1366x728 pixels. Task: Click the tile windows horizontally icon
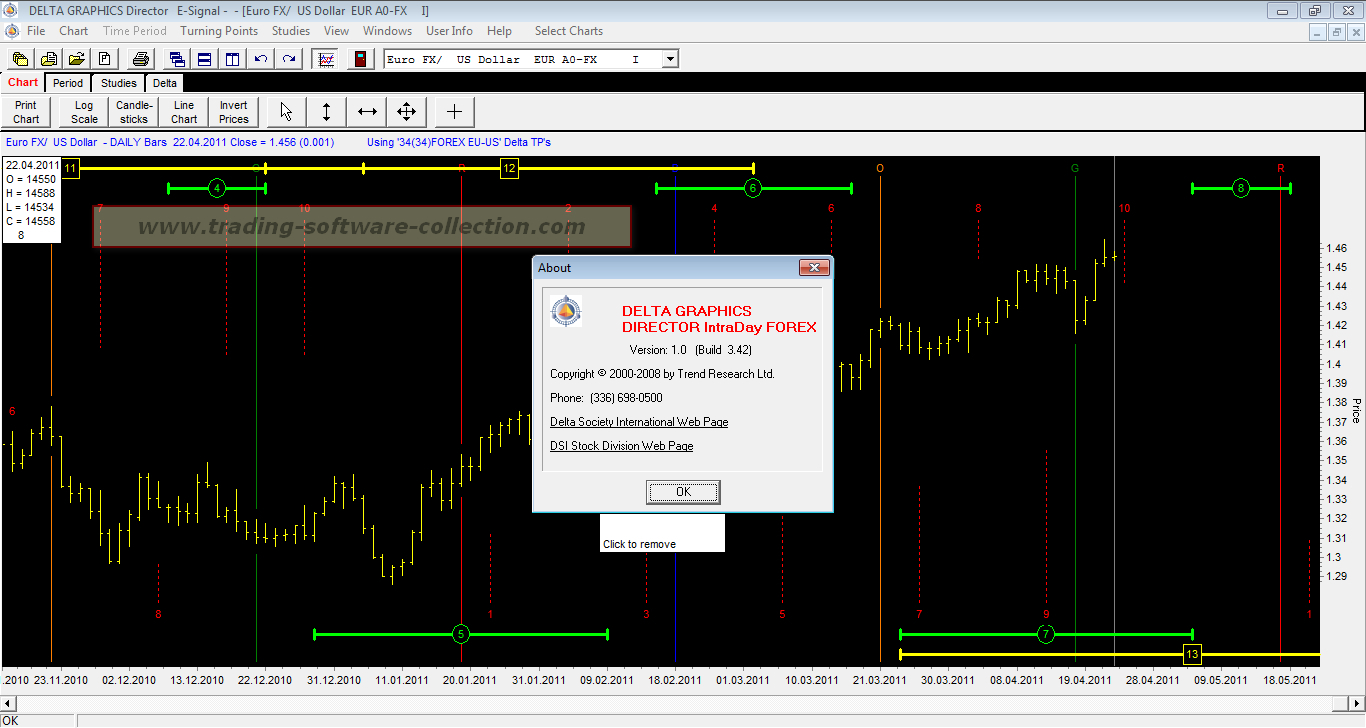(x=205, y=59)
